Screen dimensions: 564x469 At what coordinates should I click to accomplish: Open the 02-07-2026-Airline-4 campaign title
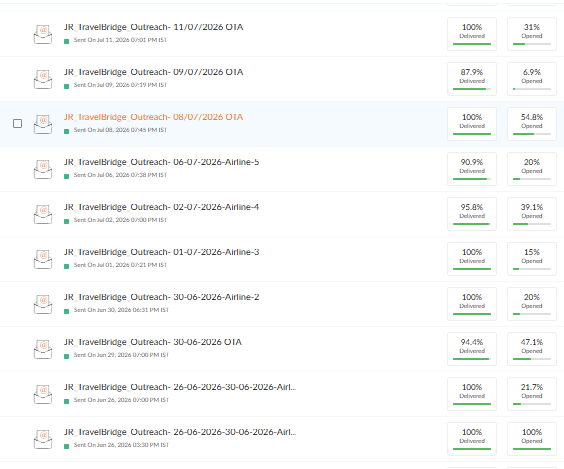[162, 207]
